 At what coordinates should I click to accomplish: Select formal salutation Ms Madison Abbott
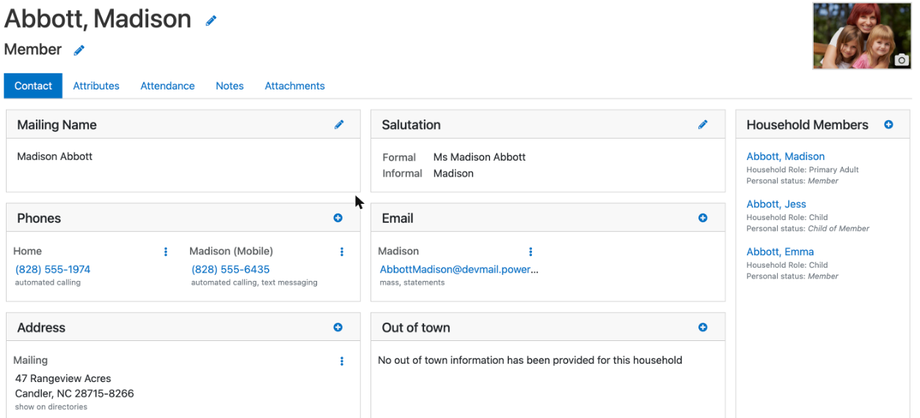[x=479, y=157]
